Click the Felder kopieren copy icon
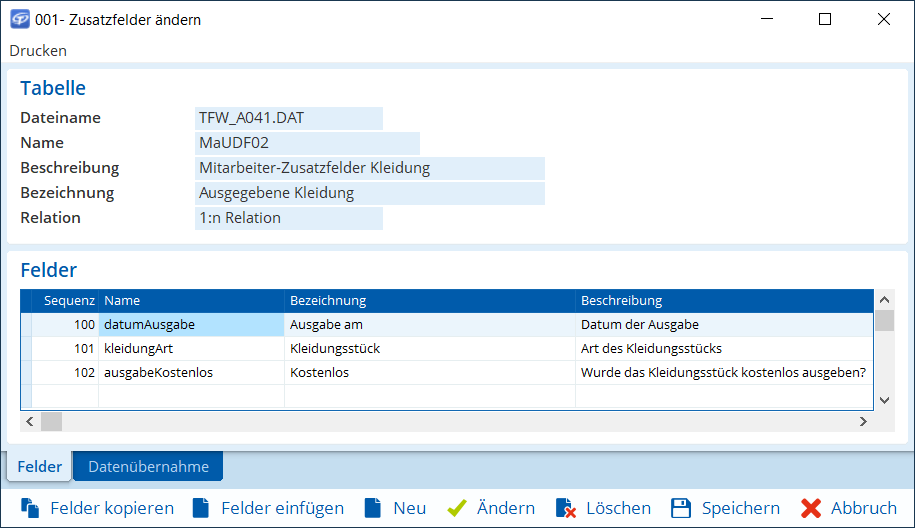 tap(29, 508)
